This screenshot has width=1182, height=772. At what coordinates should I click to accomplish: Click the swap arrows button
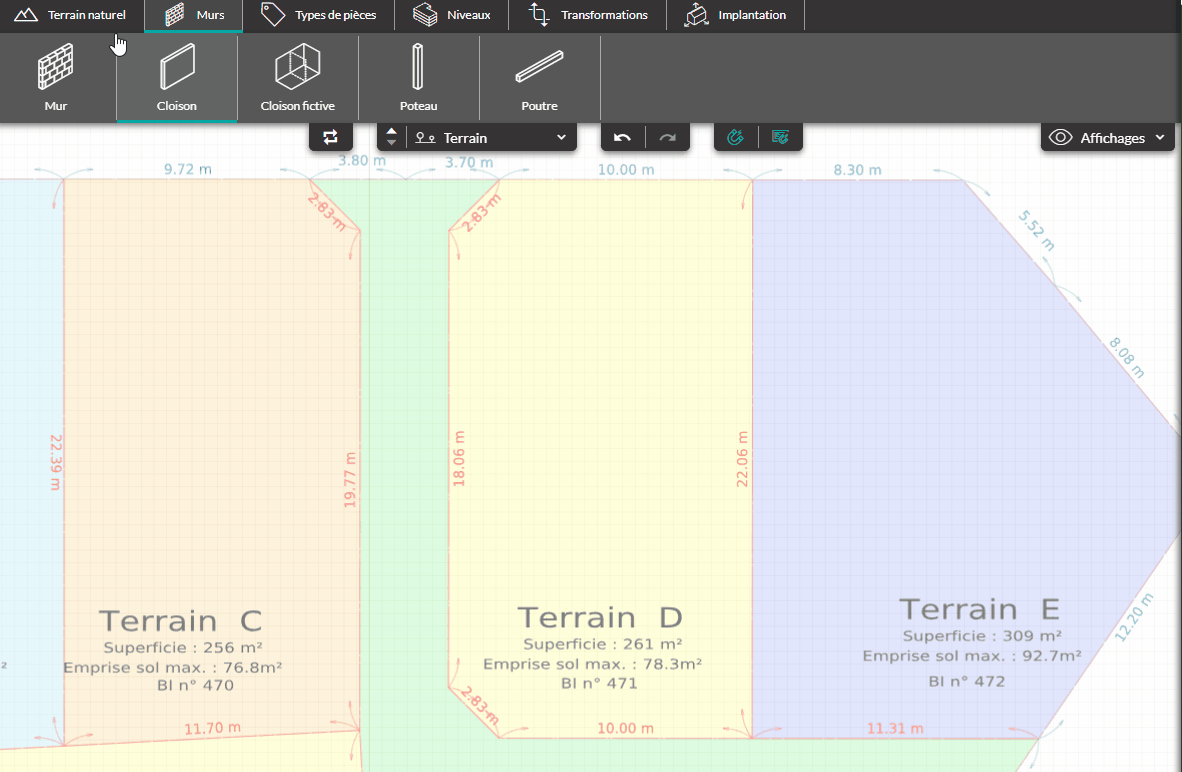(x=331, y=138)
